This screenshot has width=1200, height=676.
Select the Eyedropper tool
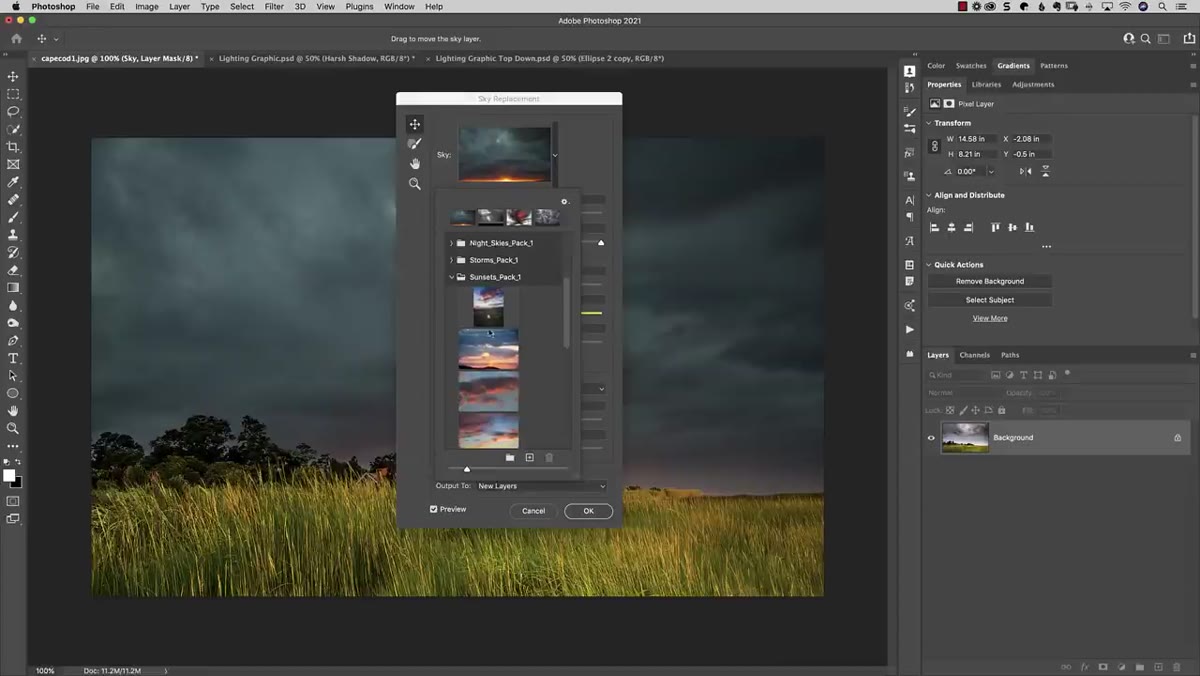click(13, 182)
